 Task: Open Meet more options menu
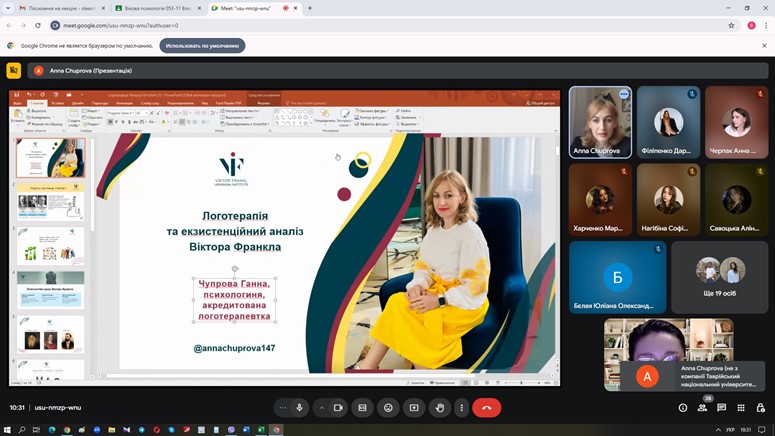462,408
